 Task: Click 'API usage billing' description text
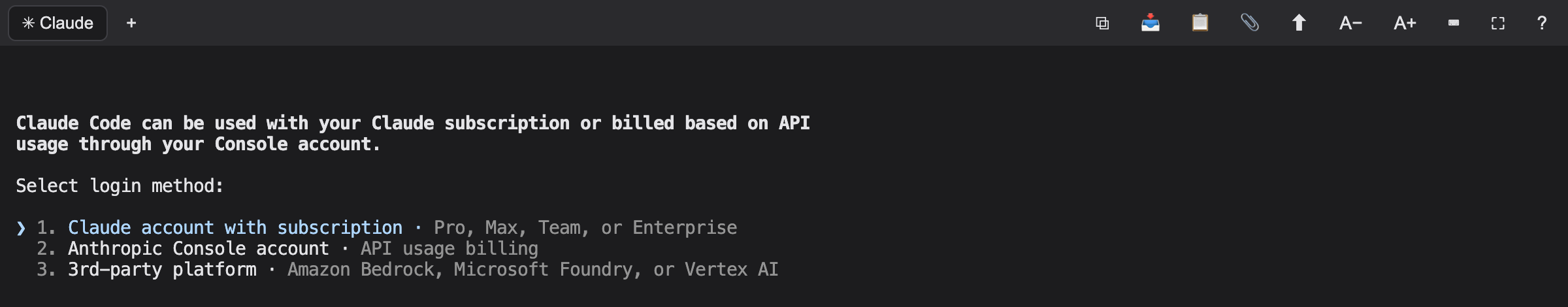[x=449, y=248]
